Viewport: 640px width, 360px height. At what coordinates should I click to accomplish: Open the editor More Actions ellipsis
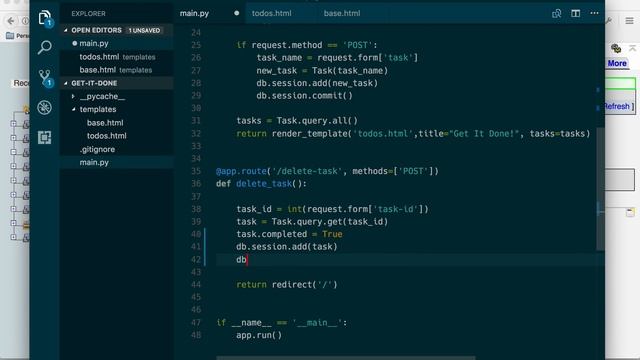click(594, 13)
